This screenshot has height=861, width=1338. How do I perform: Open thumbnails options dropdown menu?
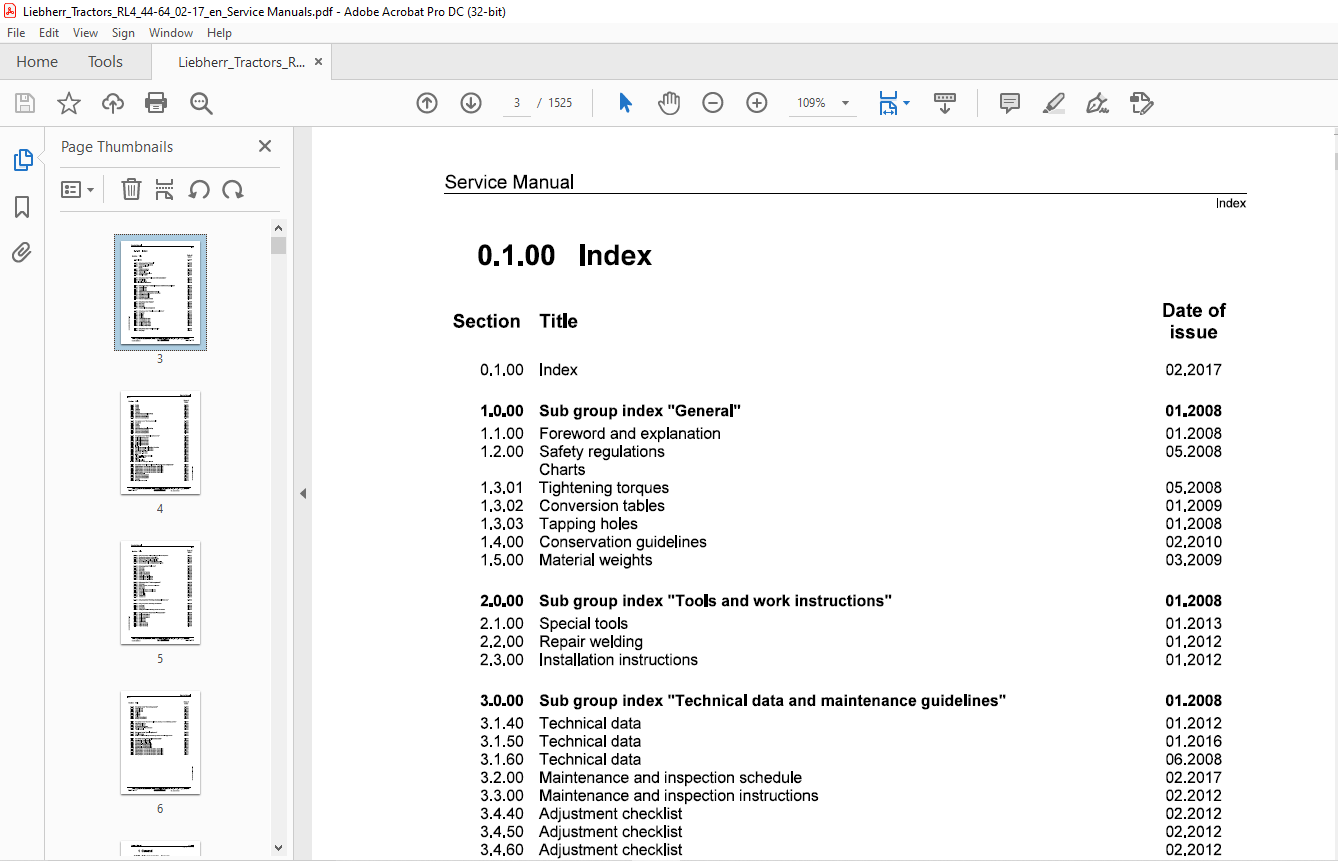tap(77, 189)
